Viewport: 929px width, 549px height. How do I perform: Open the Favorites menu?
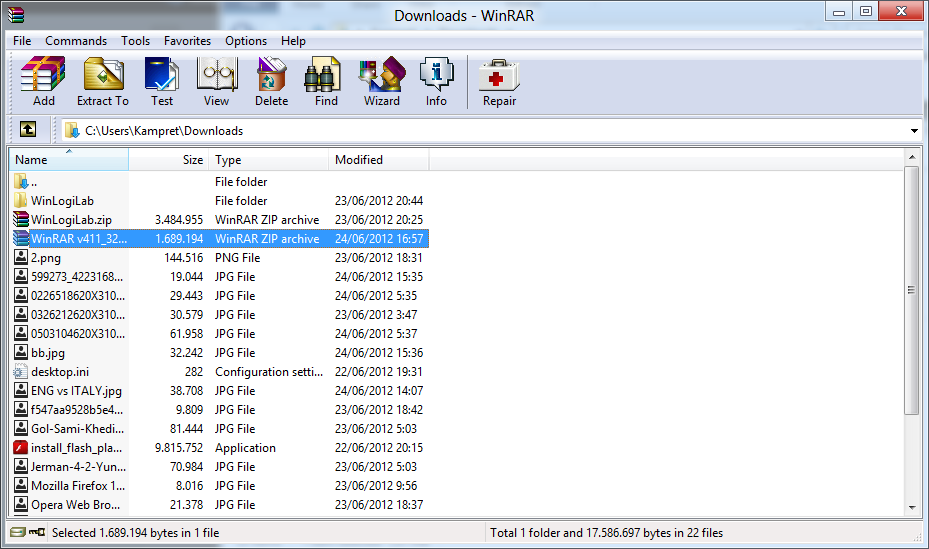point(187,41)
